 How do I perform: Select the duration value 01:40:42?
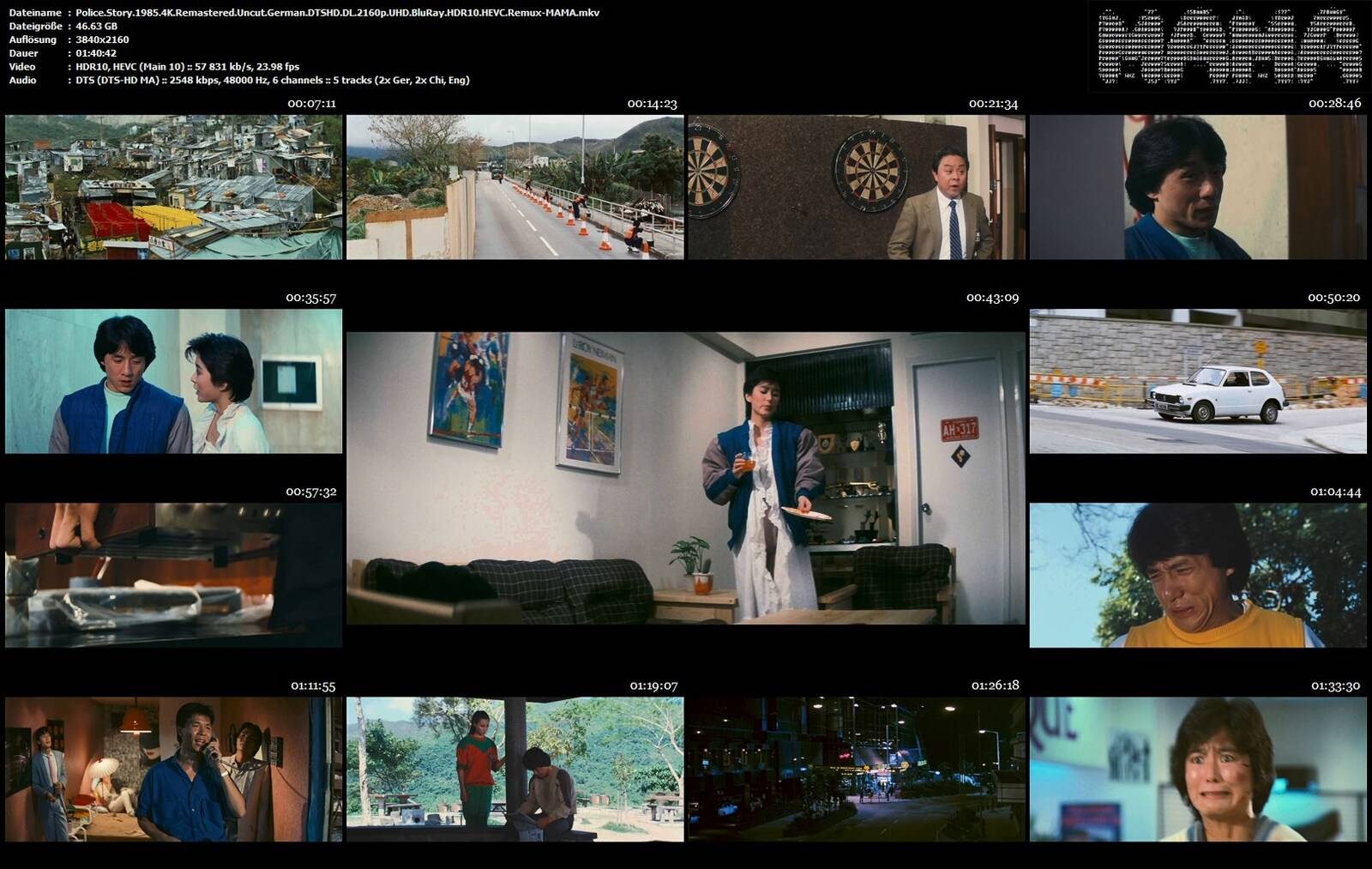[x=96, y=53]
